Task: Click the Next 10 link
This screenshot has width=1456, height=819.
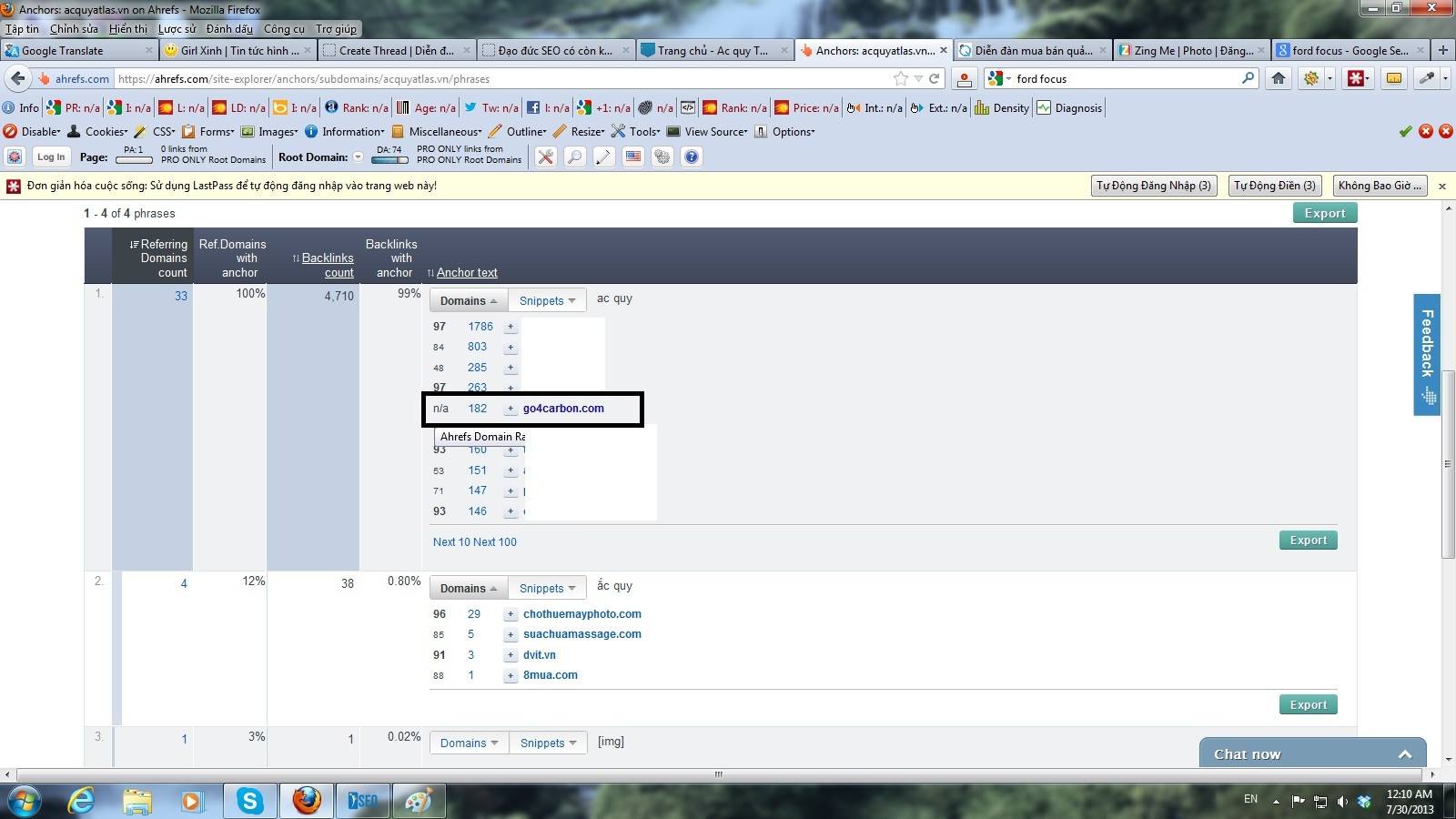Action: click(x=450, y=541)
